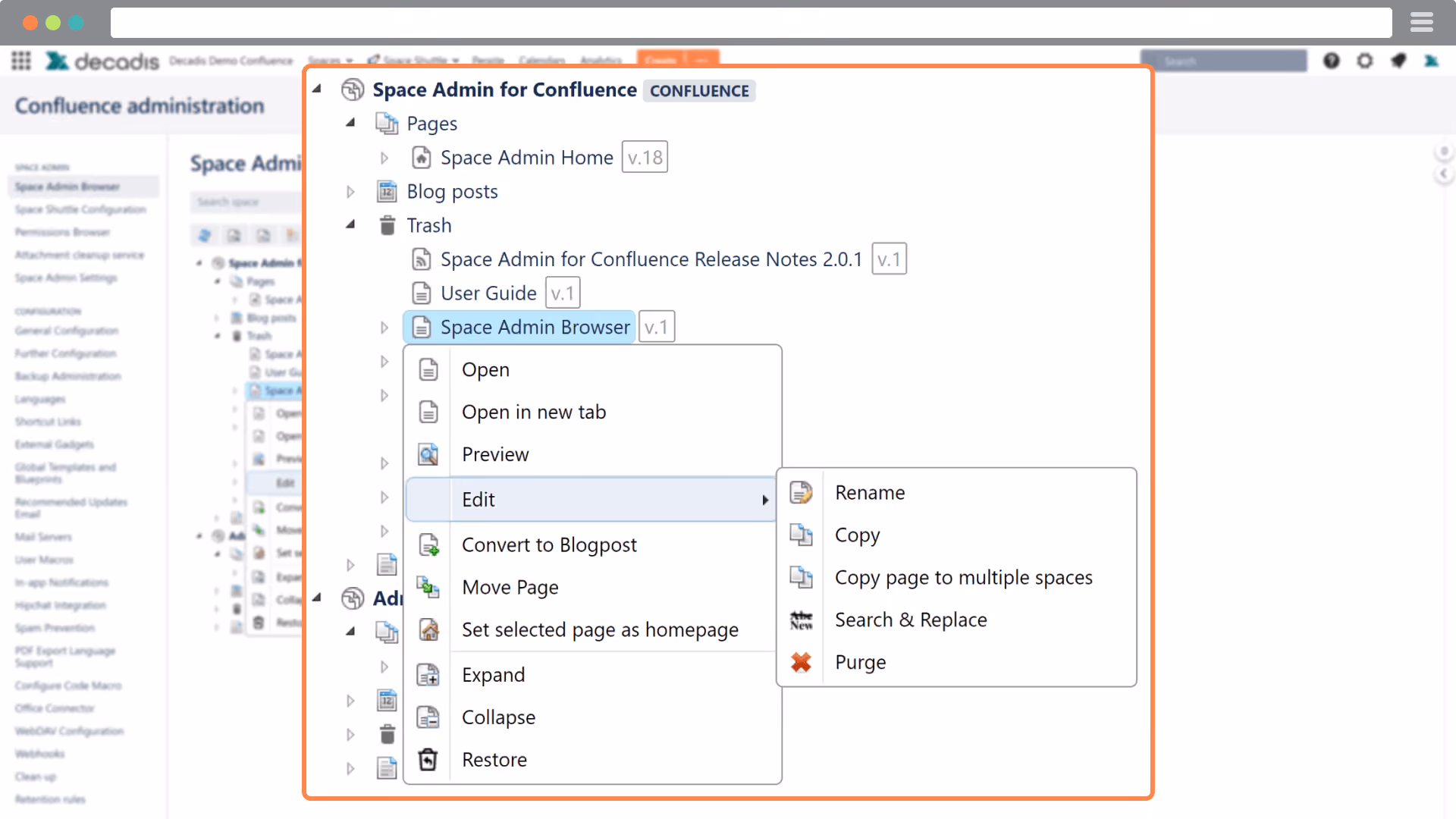Collapse the Pages node
The height and width of the screenshot is (819, 1456).
pos(350,123)
